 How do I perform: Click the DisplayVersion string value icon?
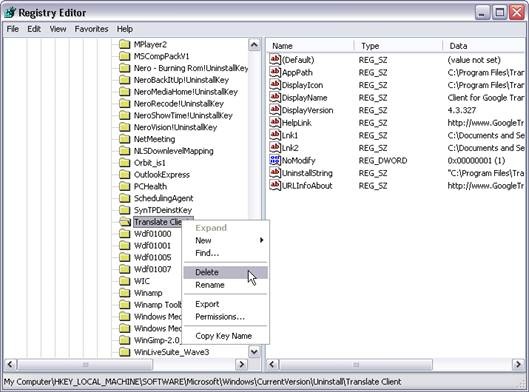click(x=275, y=110)
